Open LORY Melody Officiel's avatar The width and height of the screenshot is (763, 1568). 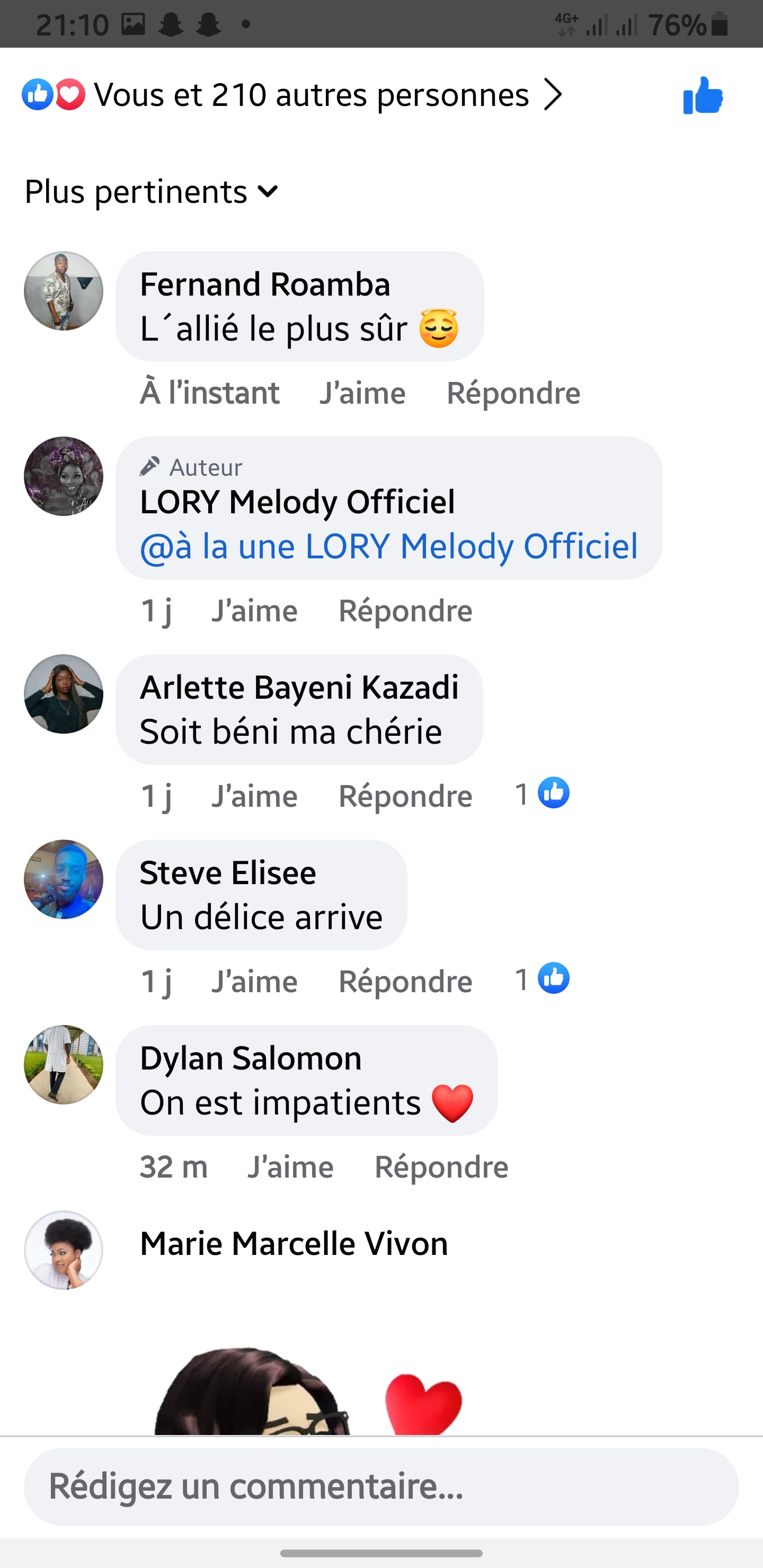(x=64, y=476)
